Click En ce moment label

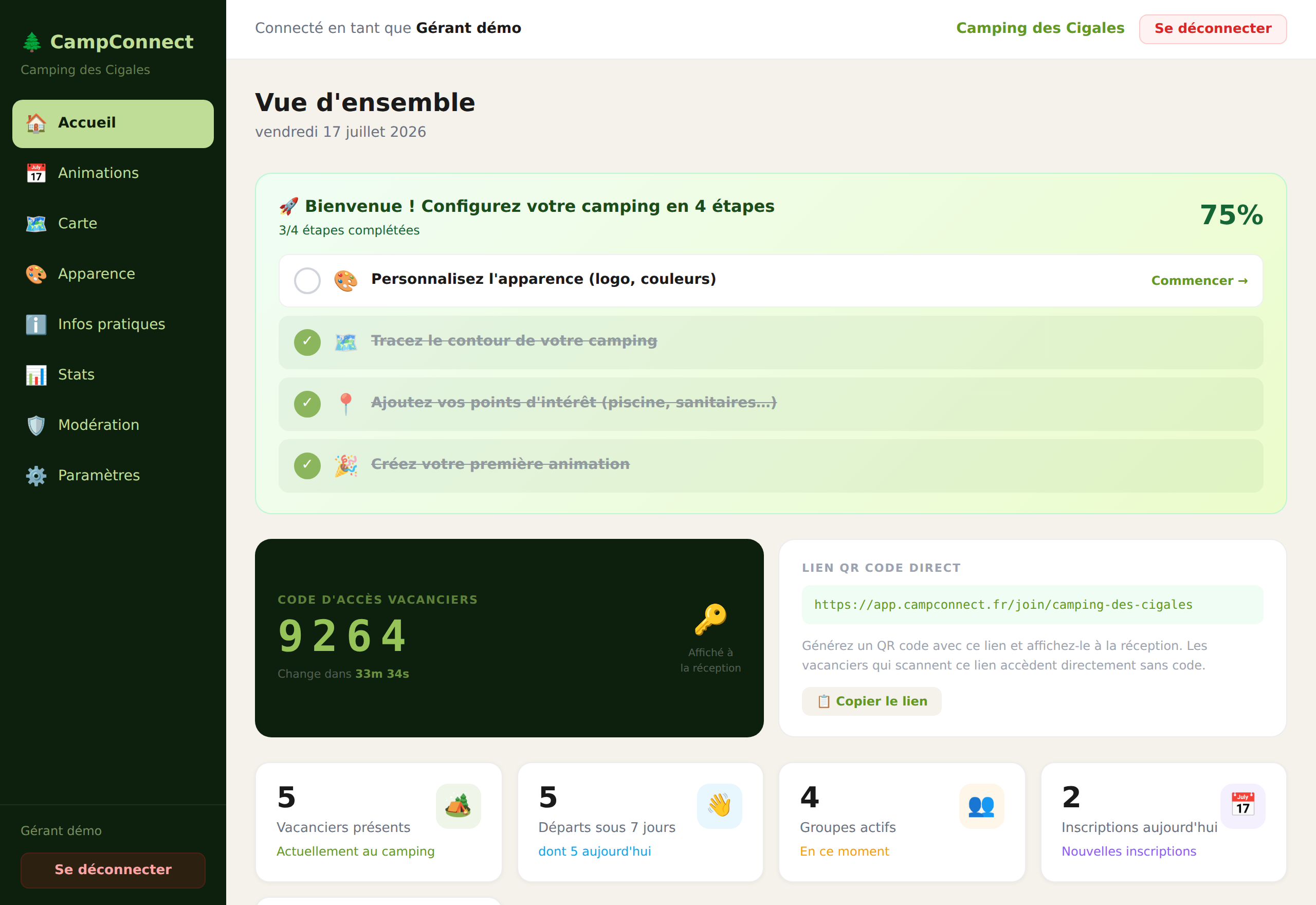[x=845, y=852]
